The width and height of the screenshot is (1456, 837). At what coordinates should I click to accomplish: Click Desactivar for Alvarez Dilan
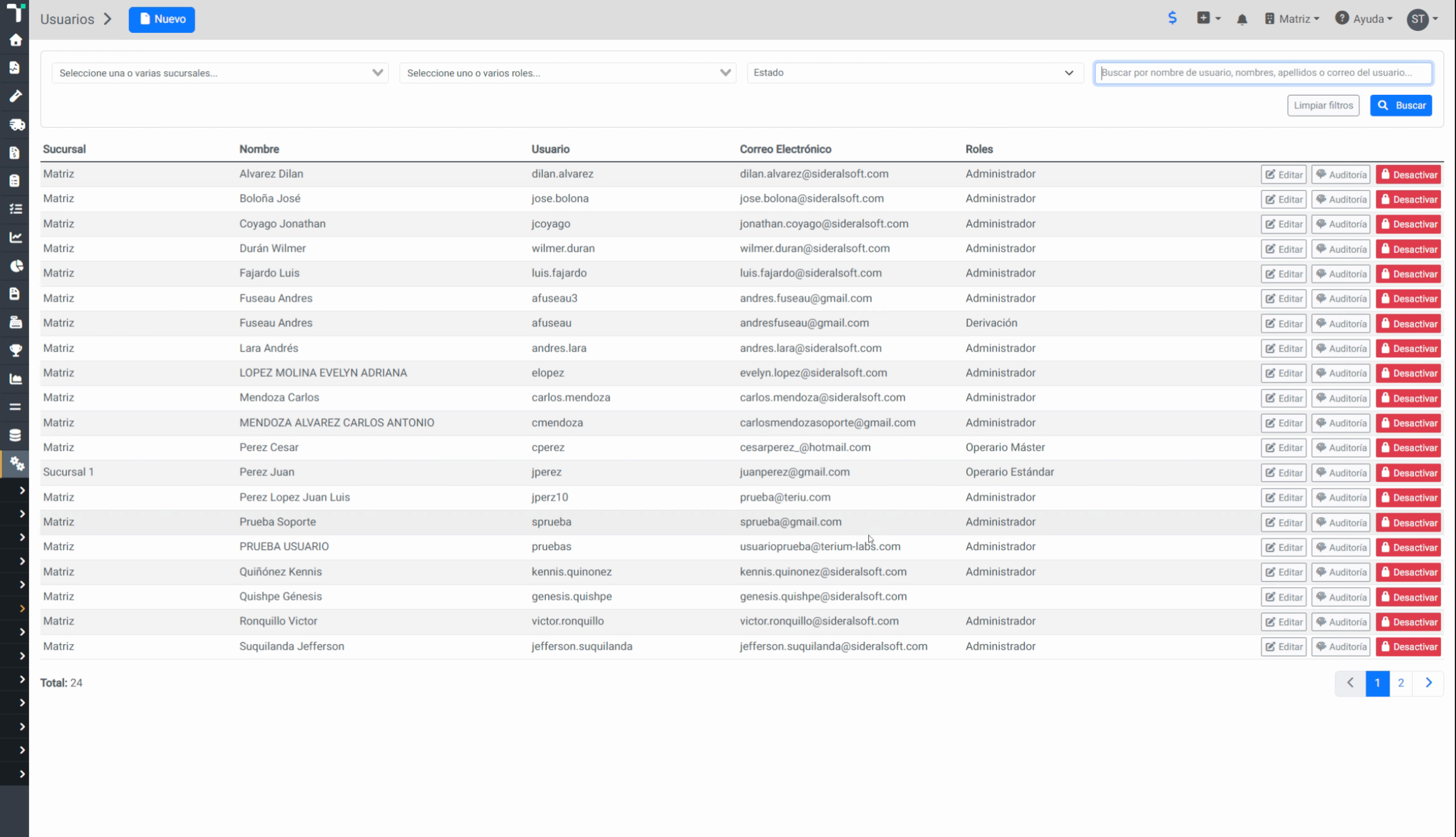1408,175
